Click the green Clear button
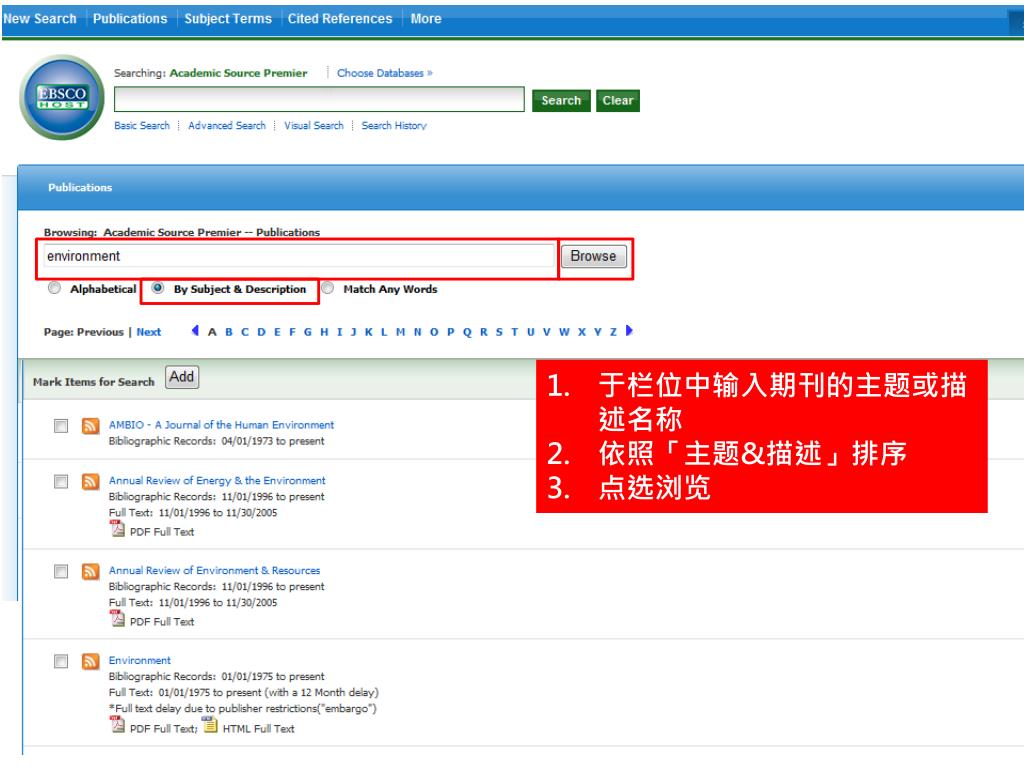The width and height of the screenshot is (1024, 768). click(618, 101)
